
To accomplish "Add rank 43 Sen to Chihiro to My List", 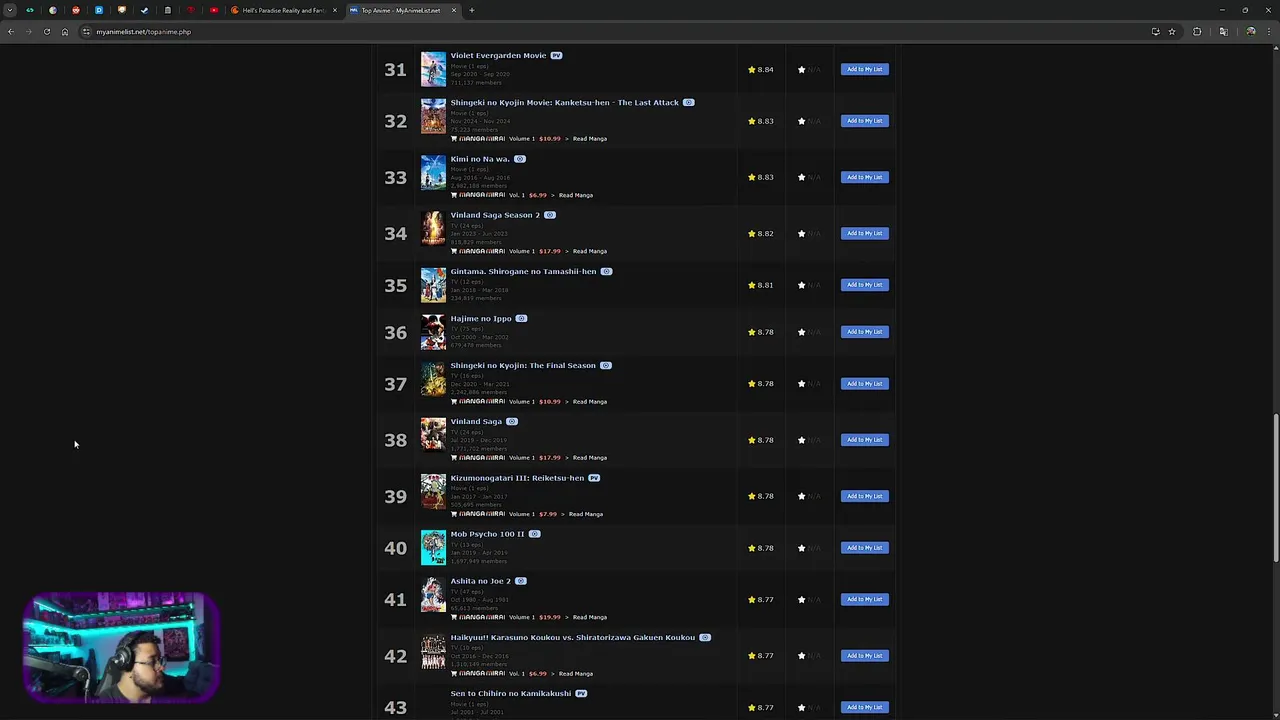I will (x=865, y=707).
